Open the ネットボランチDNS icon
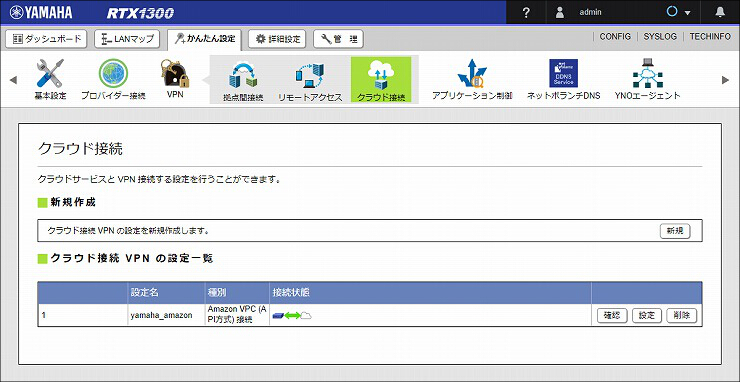The width and height of the screenshot is (740, 382). click(x=563, y=73)
